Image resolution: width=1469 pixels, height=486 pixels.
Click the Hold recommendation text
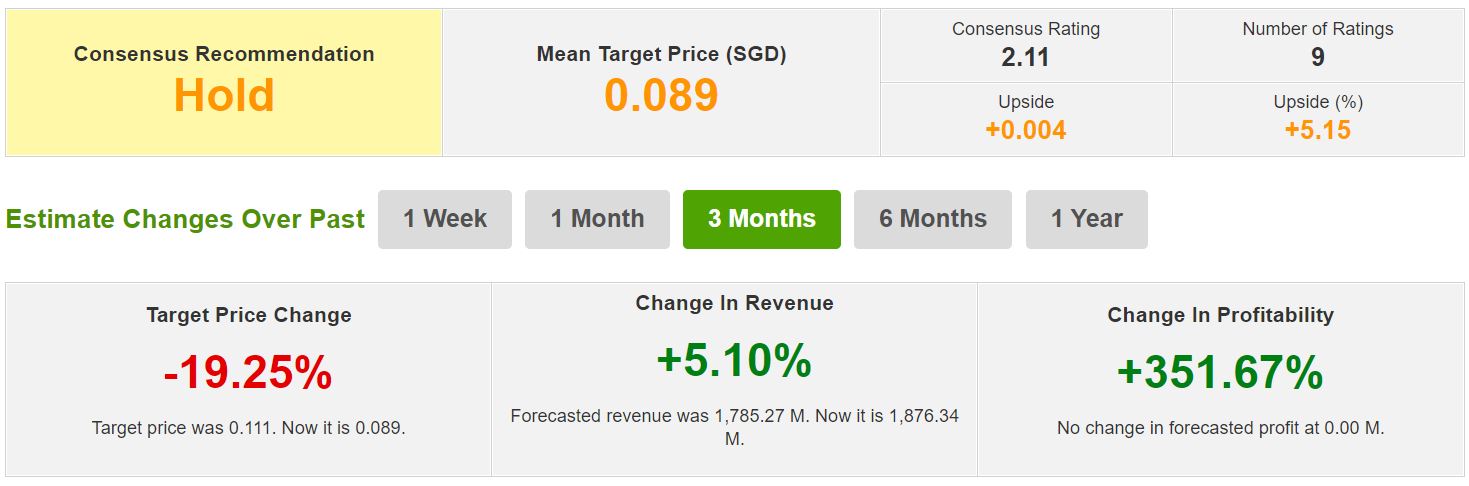[x=224, y=96]
